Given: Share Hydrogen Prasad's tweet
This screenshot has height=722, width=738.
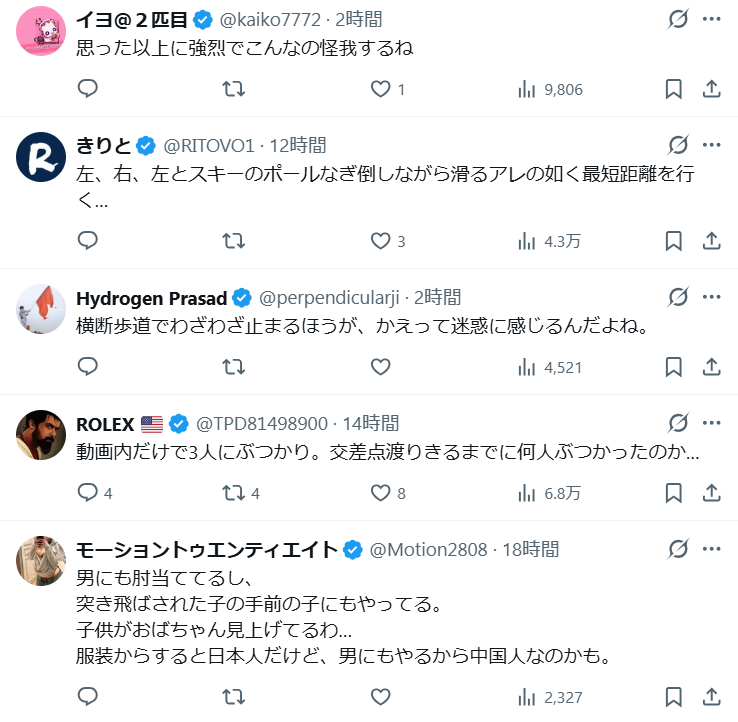Looking at the screenshot, I should coord(712,367).
